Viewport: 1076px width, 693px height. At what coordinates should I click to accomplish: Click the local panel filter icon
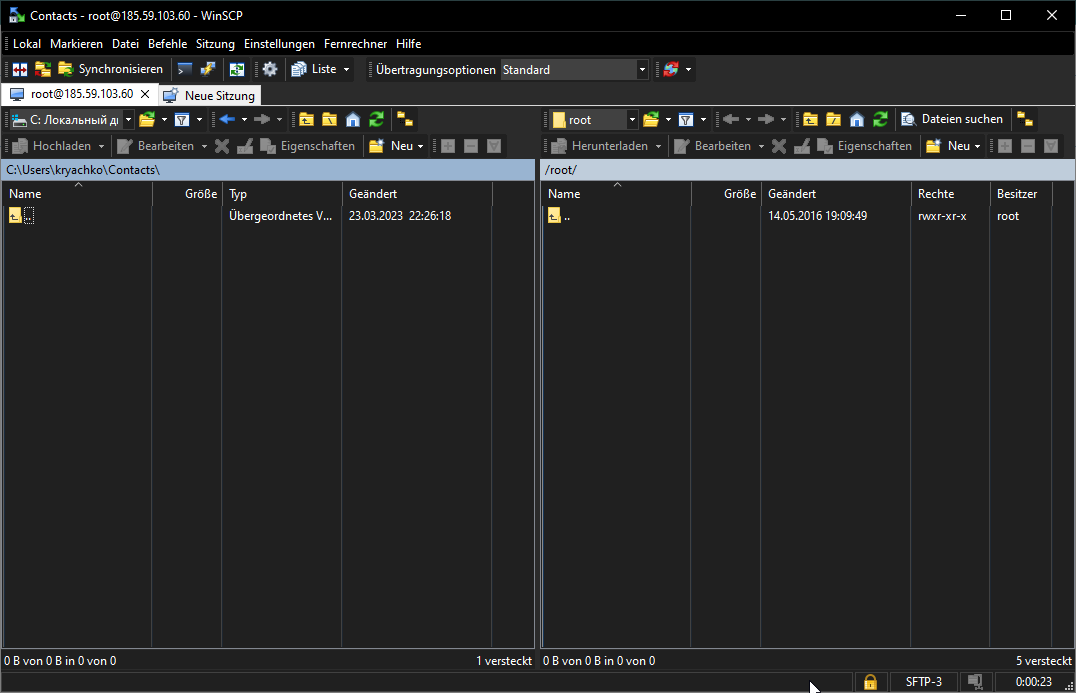(182, 120)
